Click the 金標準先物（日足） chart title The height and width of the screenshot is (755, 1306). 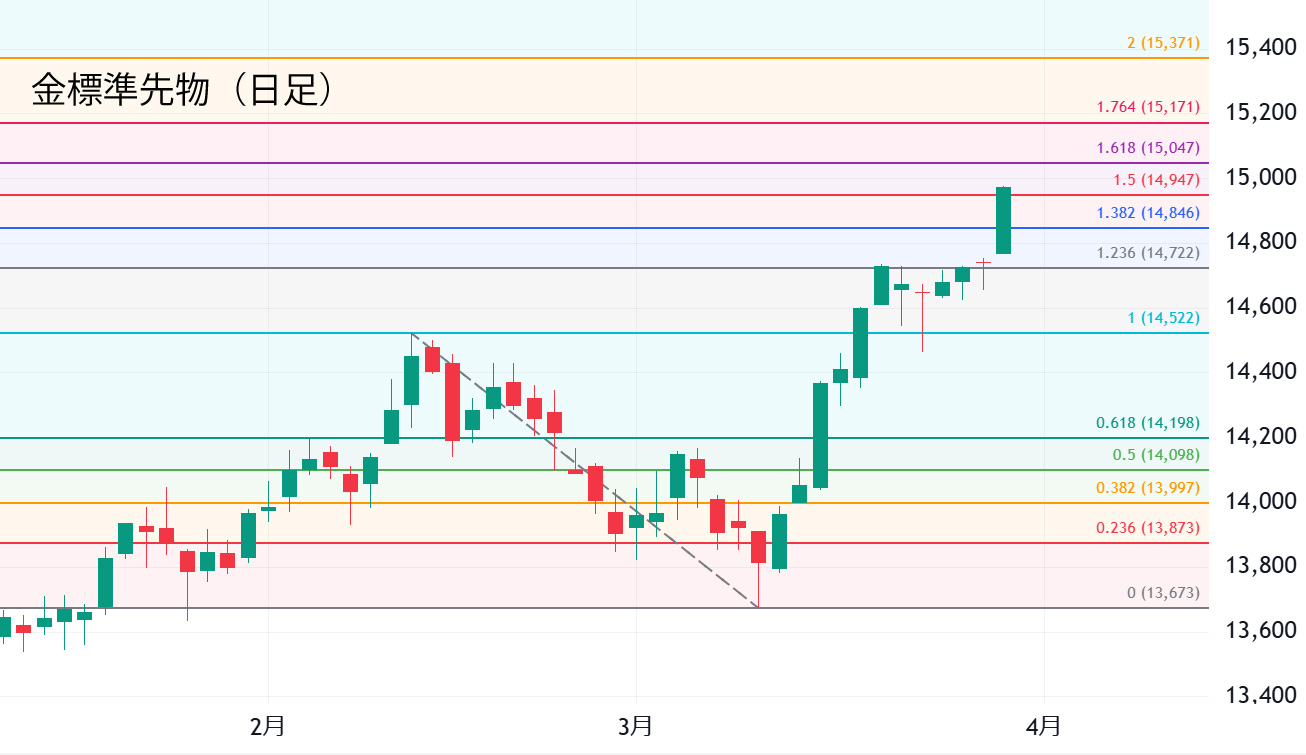click(181, 90)
